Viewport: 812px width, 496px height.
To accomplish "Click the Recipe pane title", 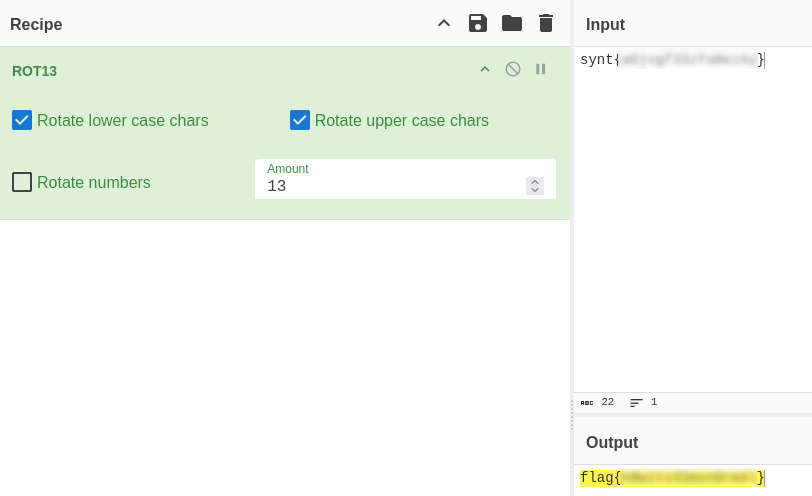I will 36,24.
